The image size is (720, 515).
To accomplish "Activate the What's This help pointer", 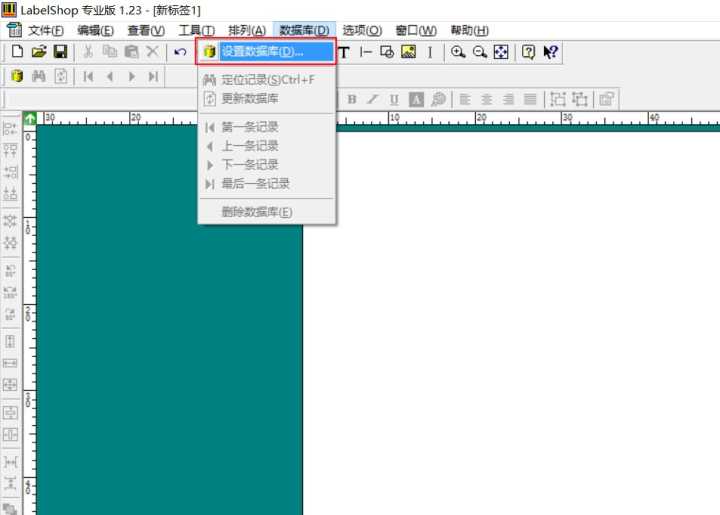I will click(550, 52).
